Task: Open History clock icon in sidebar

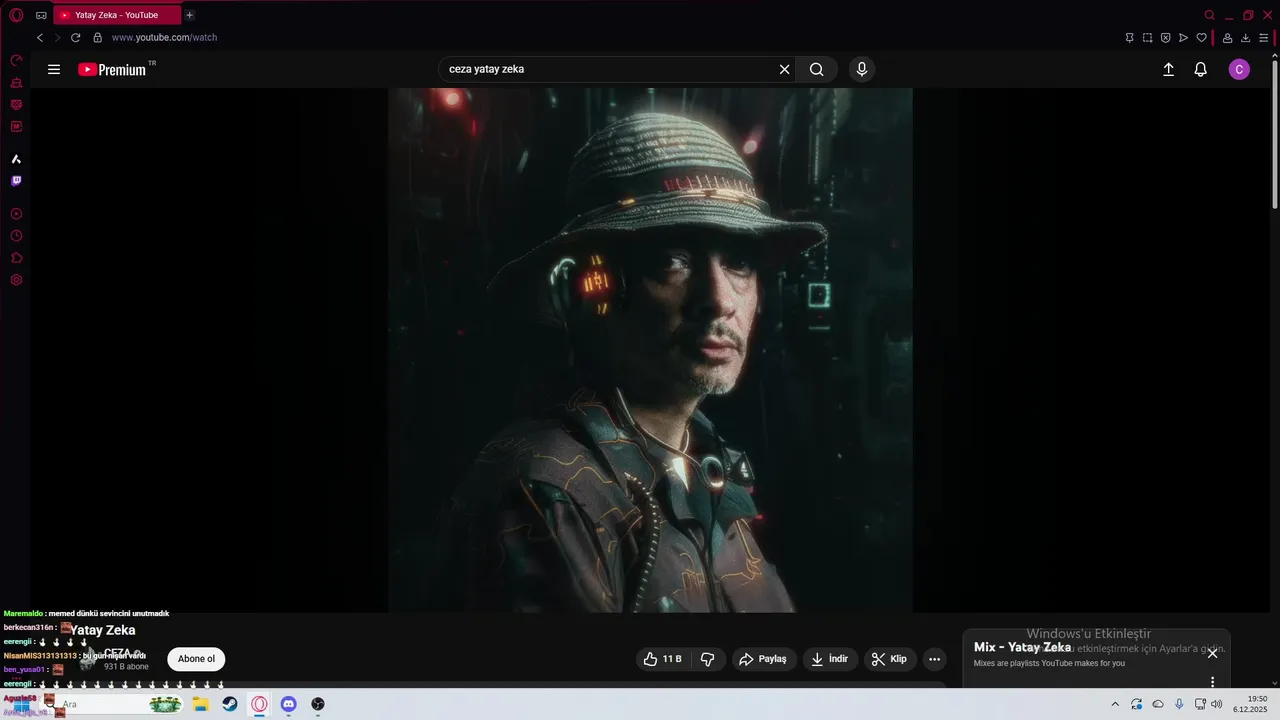Action: click(16, 236)
